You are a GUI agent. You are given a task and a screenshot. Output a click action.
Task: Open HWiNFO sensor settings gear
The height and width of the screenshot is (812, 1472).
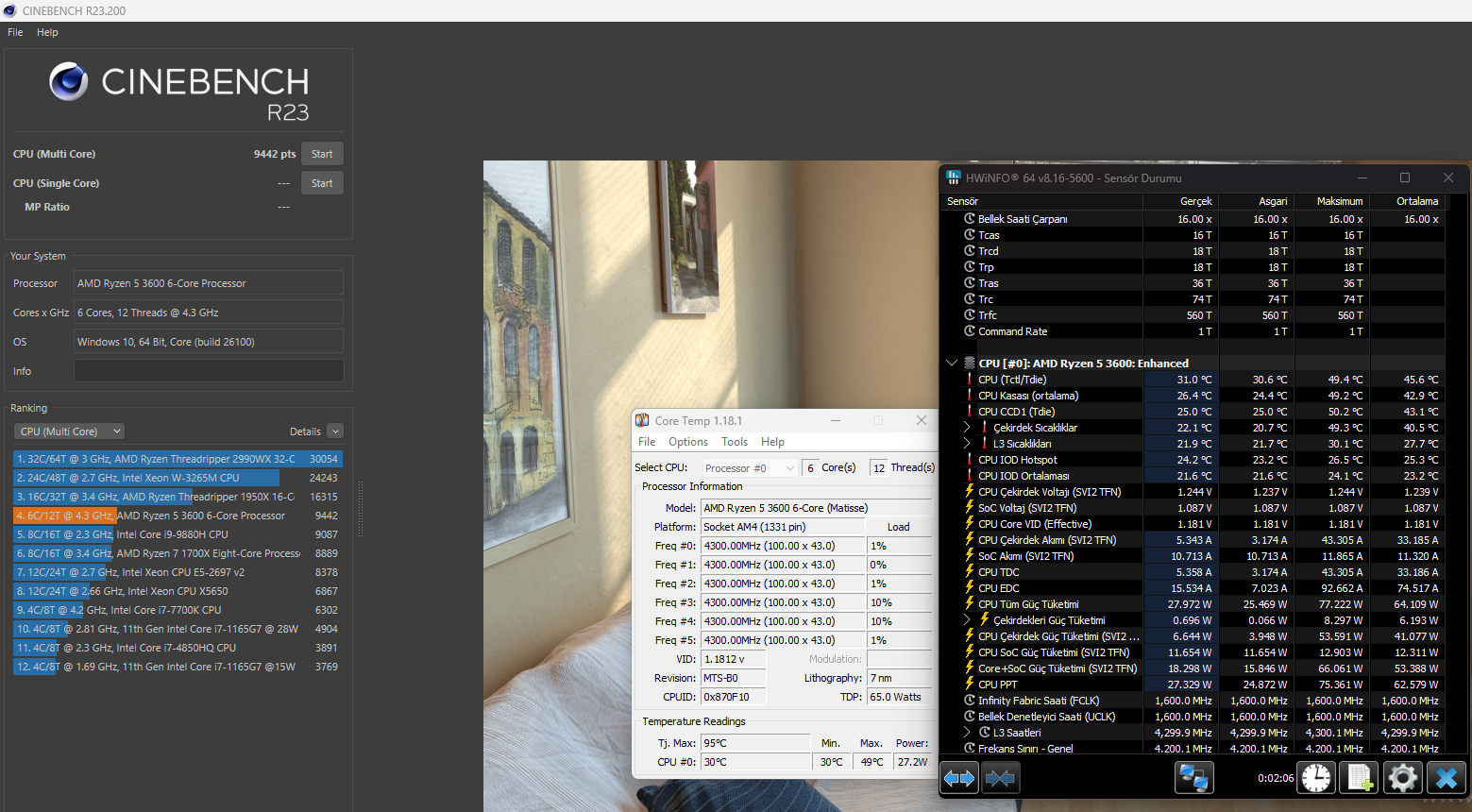pos(1403,778)
